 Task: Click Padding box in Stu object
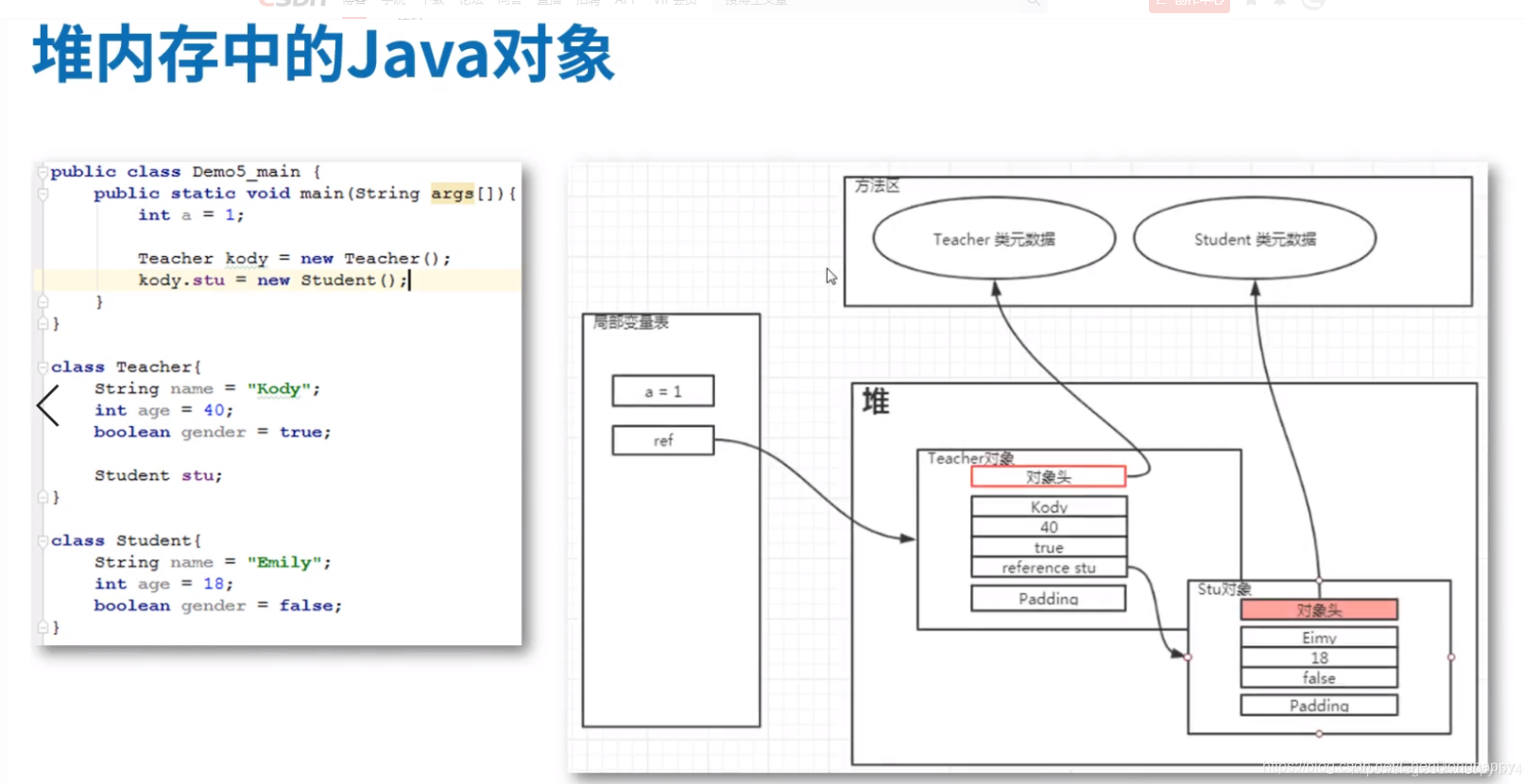pos(1319,705)
